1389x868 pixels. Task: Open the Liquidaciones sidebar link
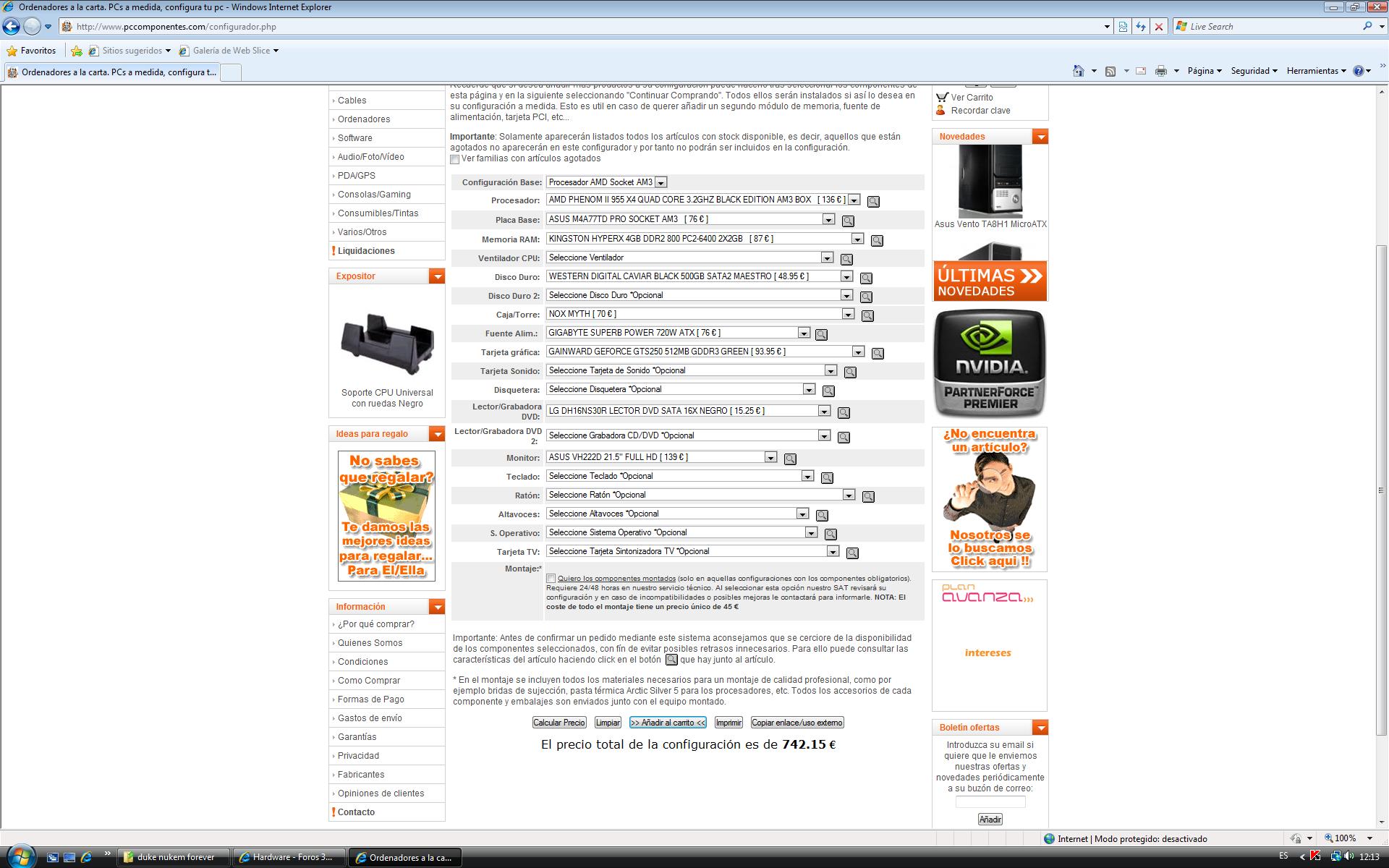366,251
